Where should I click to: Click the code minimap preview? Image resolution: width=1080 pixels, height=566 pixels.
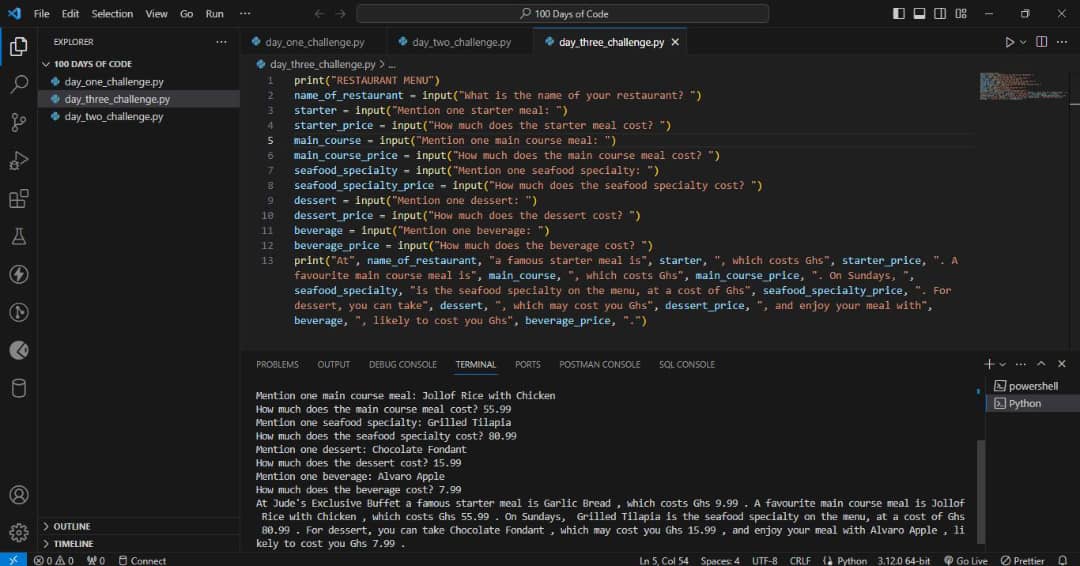tap(1023, 86)
